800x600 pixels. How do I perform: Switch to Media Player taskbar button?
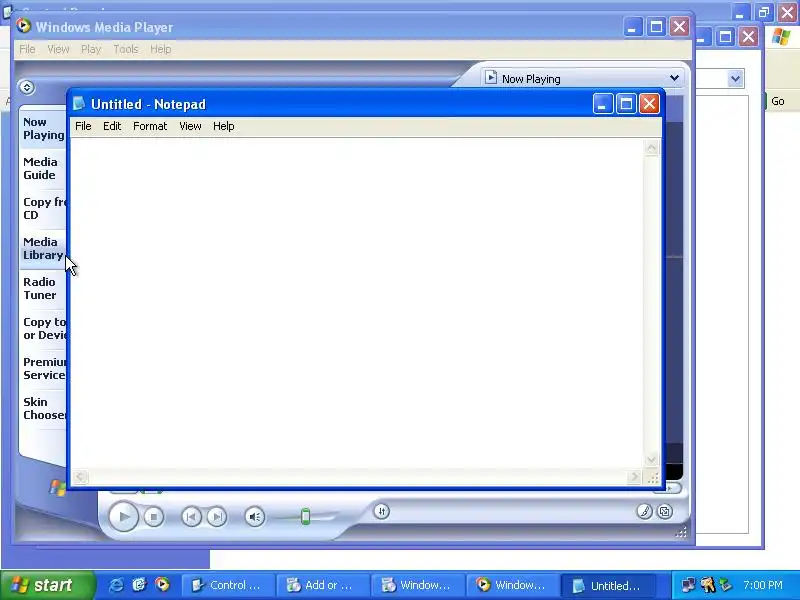pyautogui.click(x=512, y=585)
